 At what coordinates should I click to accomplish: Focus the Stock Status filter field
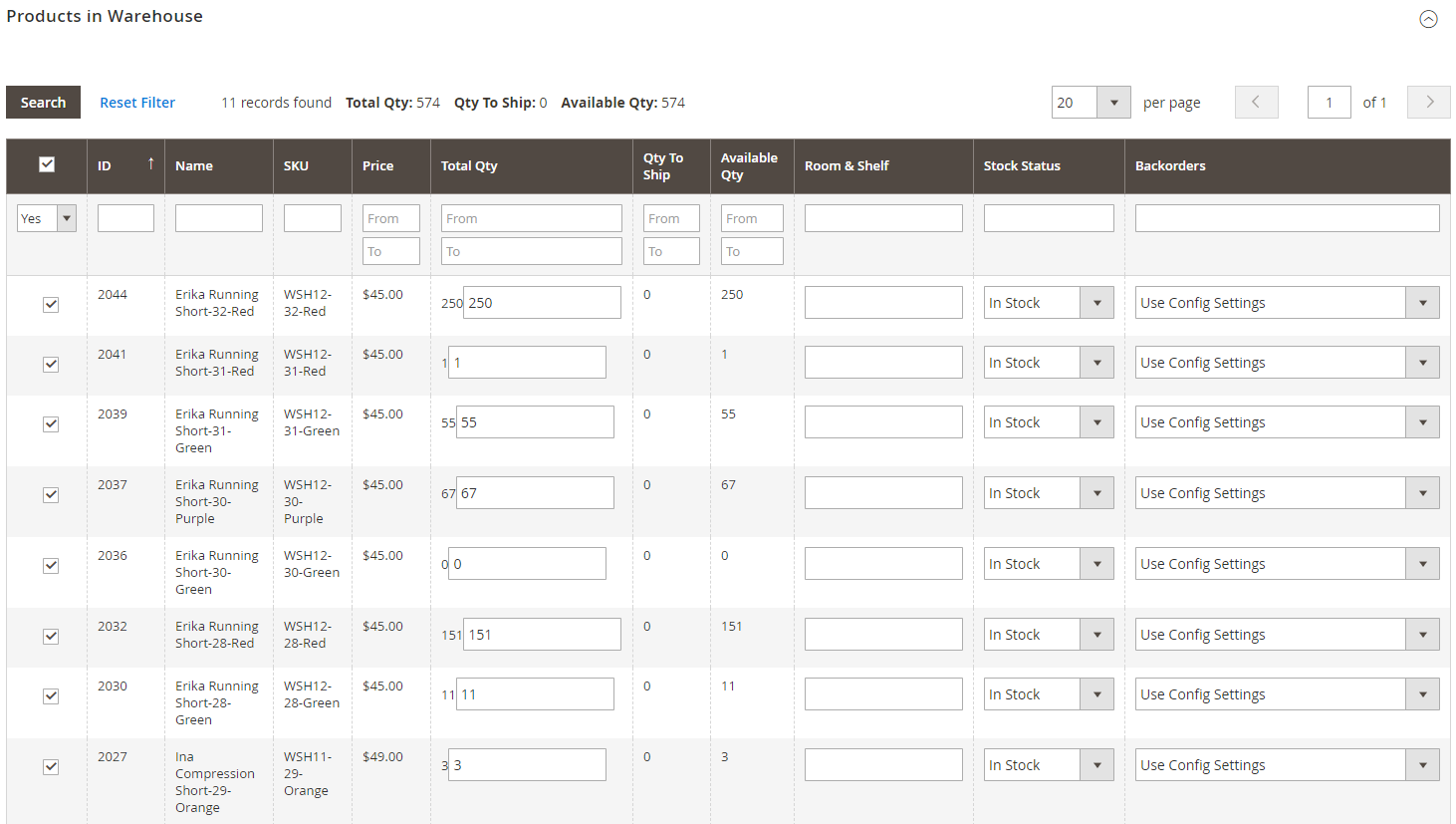coord(1049,218)
